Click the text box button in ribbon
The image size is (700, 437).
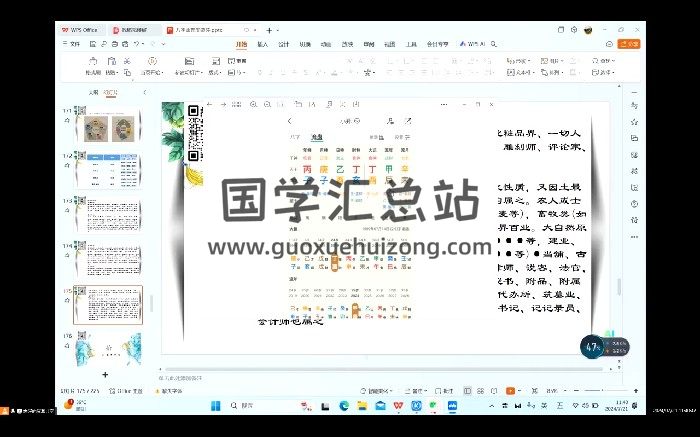521,72
